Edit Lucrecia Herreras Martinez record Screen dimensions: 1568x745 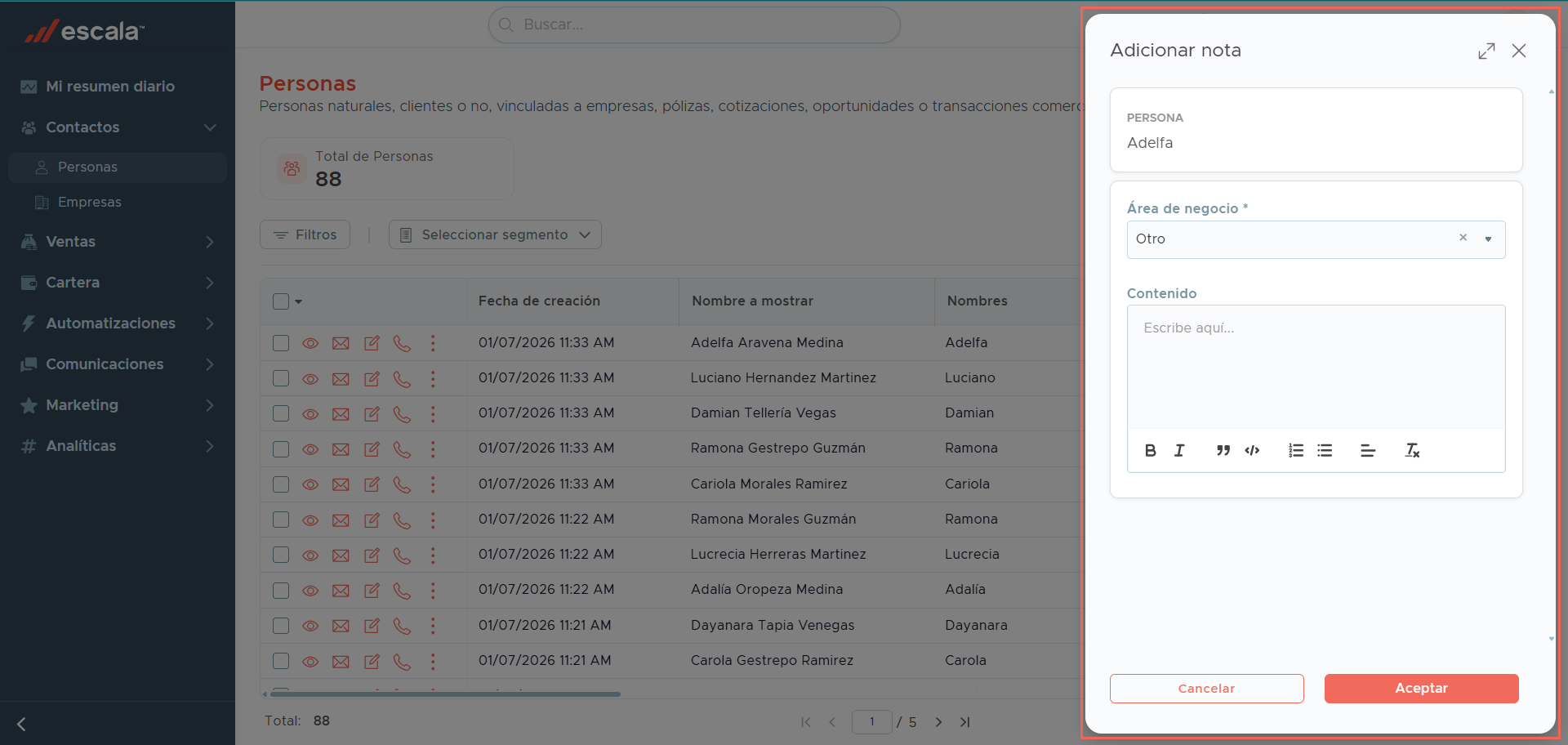(x=372, y=555)
